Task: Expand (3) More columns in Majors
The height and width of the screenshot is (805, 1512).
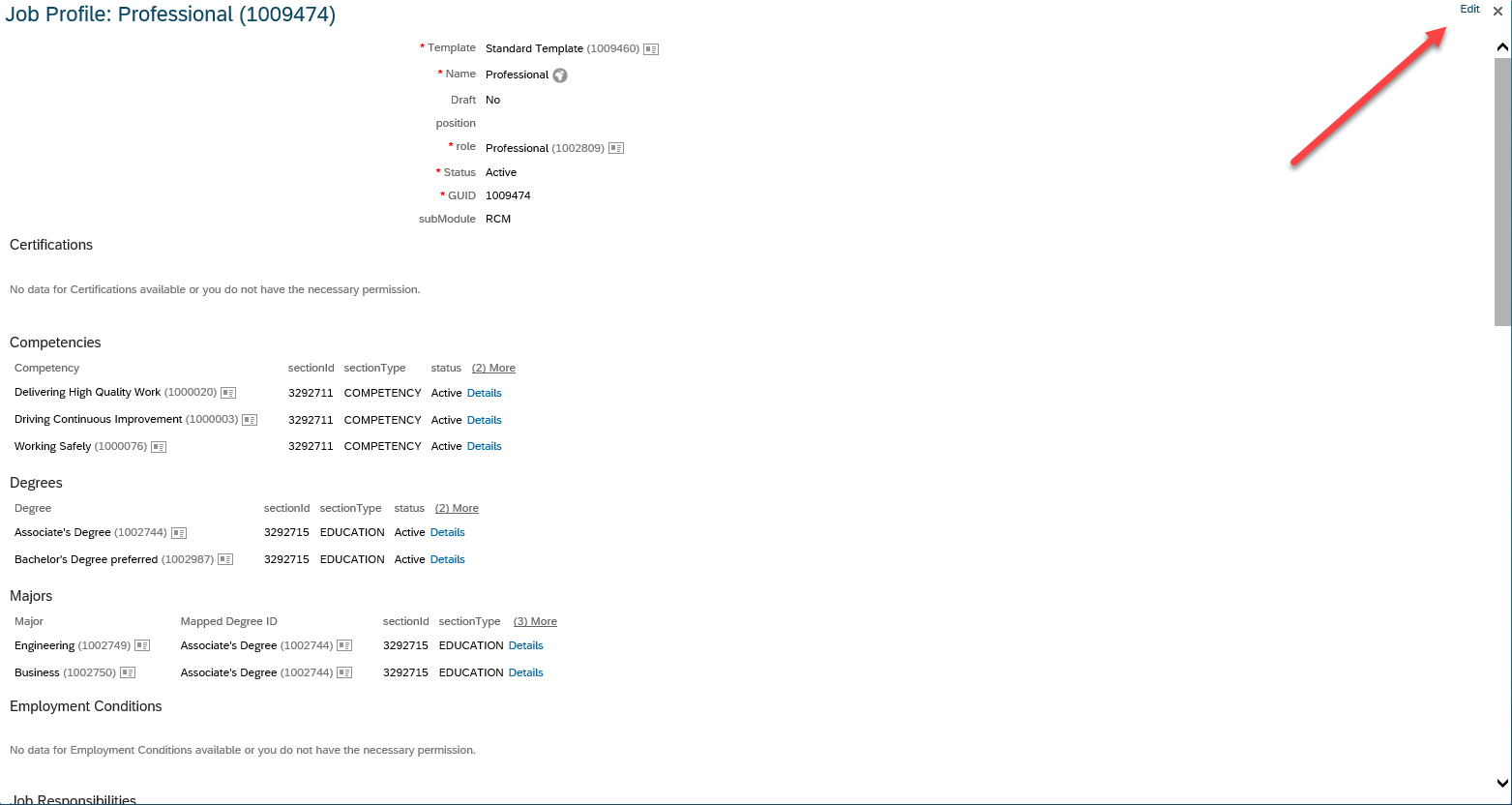Action: [x=535, y=621]
